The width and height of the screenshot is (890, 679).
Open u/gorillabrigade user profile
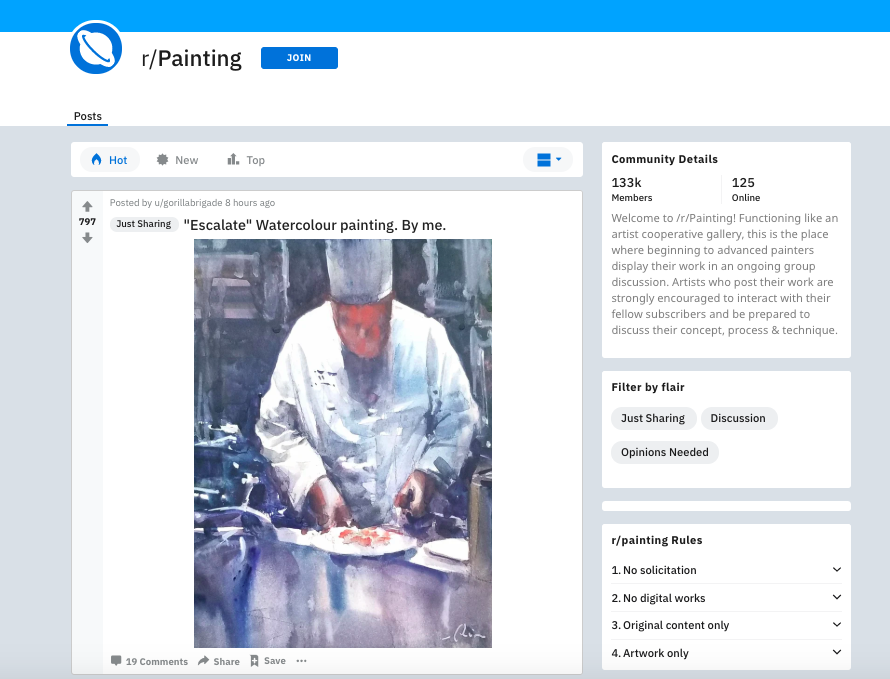coord(188,203)
